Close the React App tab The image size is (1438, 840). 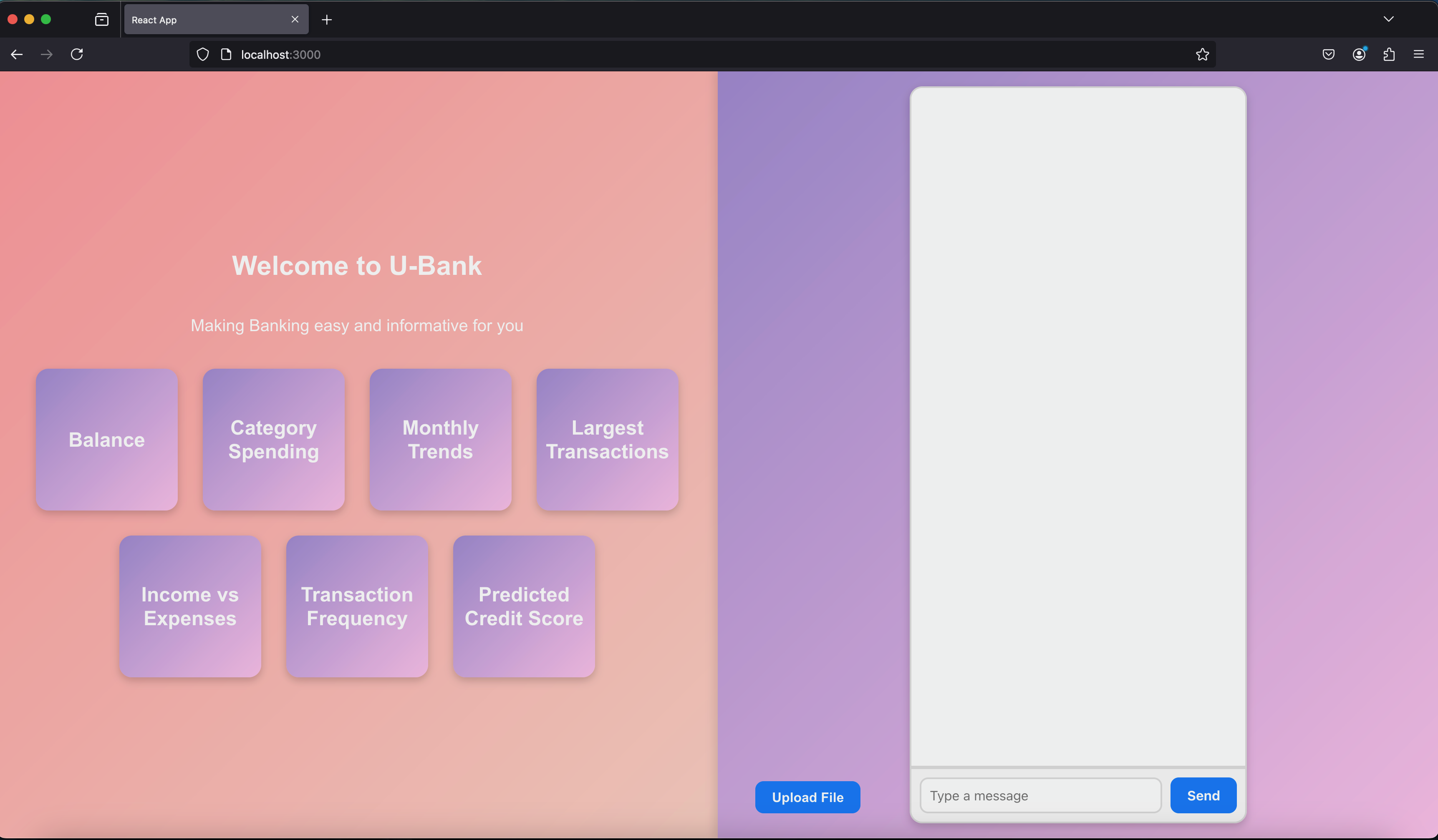[x=295, y=19]
